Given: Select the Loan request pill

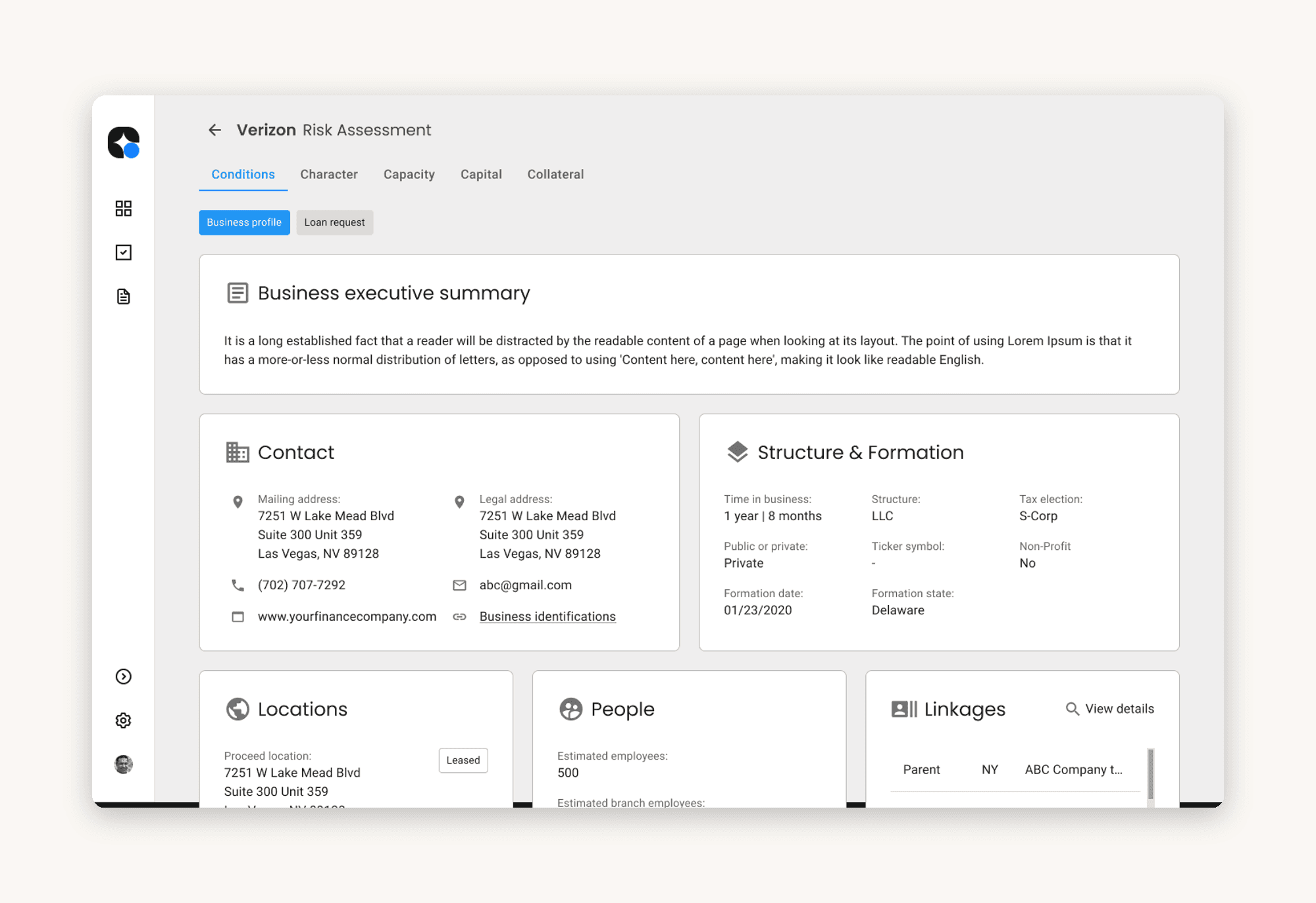Looking at the screenshot, I should tap(334, 222).
